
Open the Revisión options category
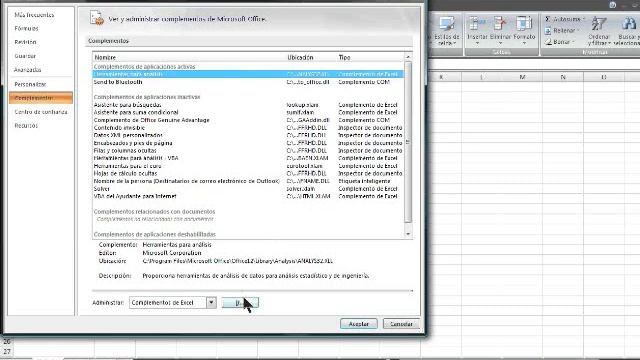tap(25, 42)
